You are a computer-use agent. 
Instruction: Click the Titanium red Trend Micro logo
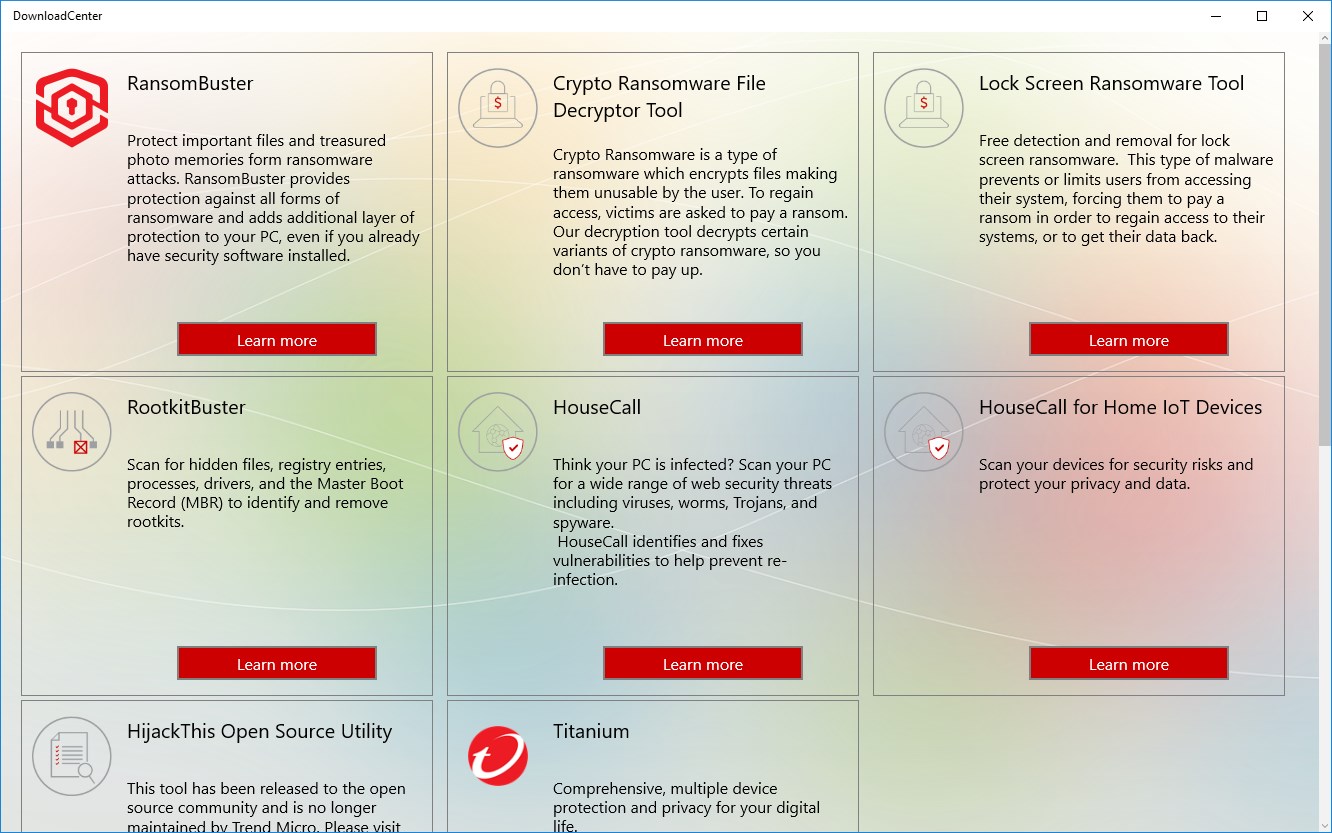click(498, 756)
